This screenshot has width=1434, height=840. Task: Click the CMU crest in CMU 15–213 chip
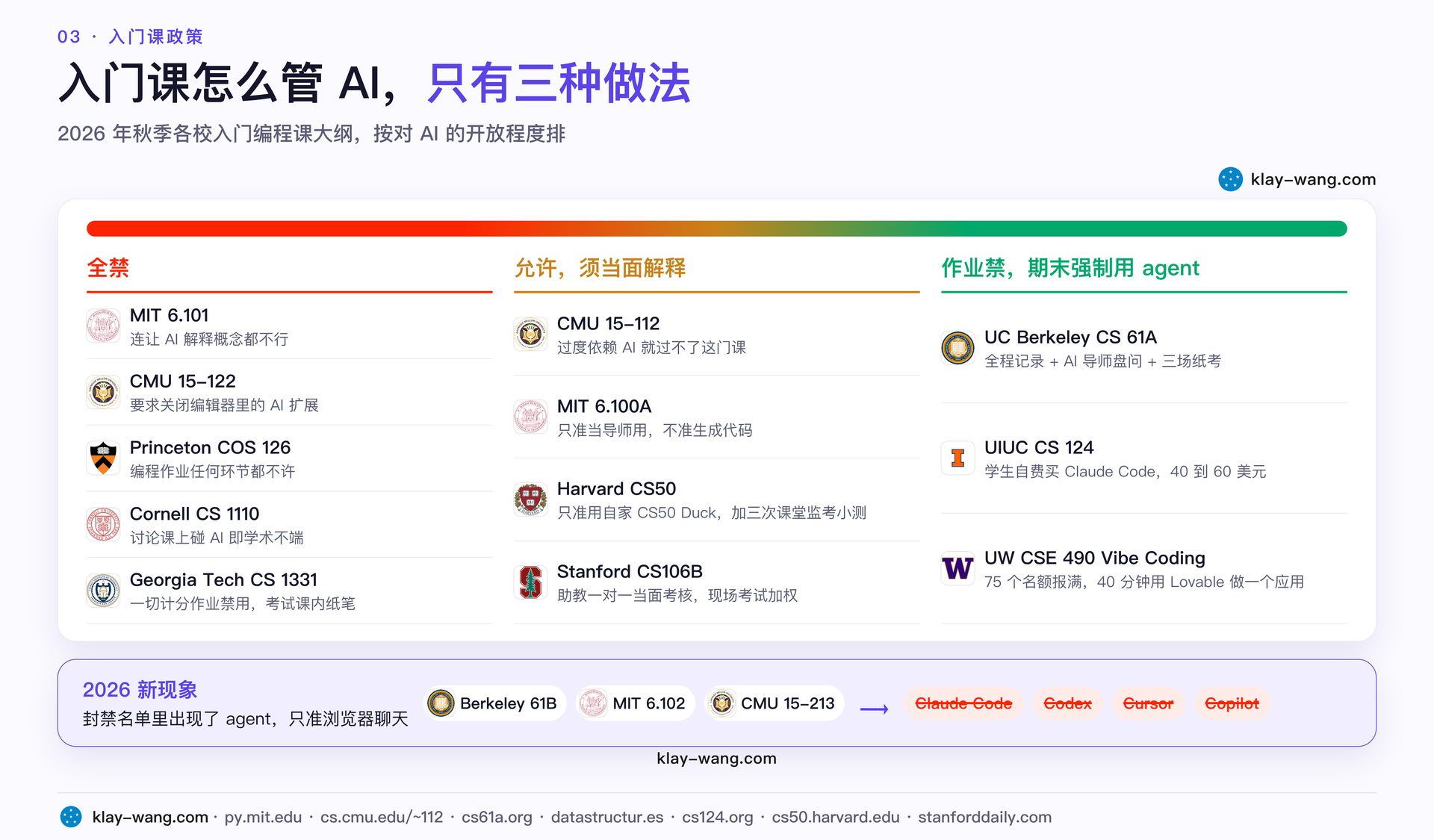(721, 703)
